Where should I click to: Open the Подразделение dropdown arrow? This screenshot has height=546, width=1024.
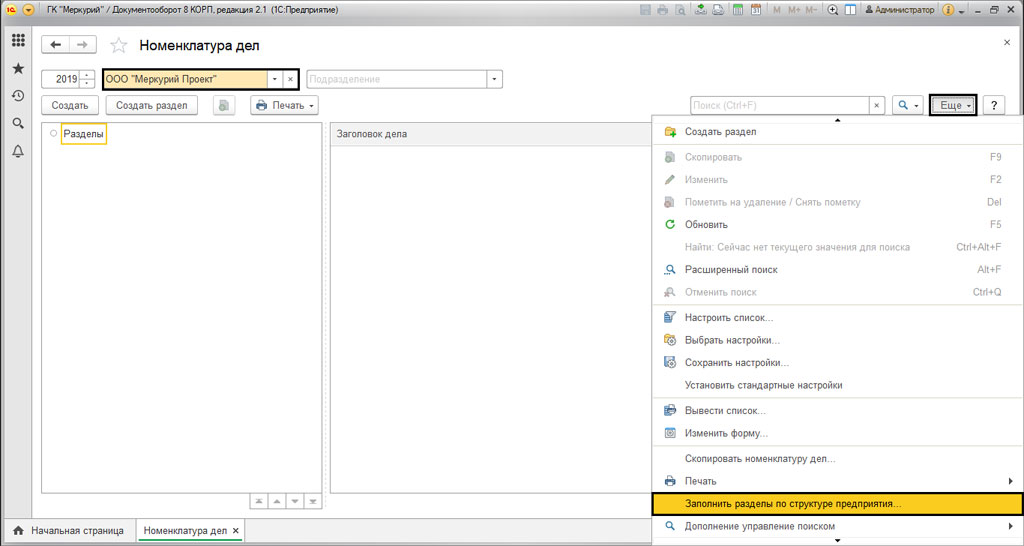pos(494,79)
